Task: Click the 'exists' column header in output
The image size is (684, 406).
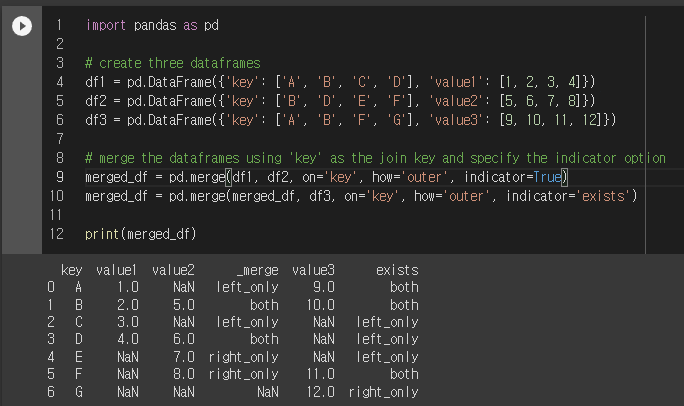Action: [397, 270]
